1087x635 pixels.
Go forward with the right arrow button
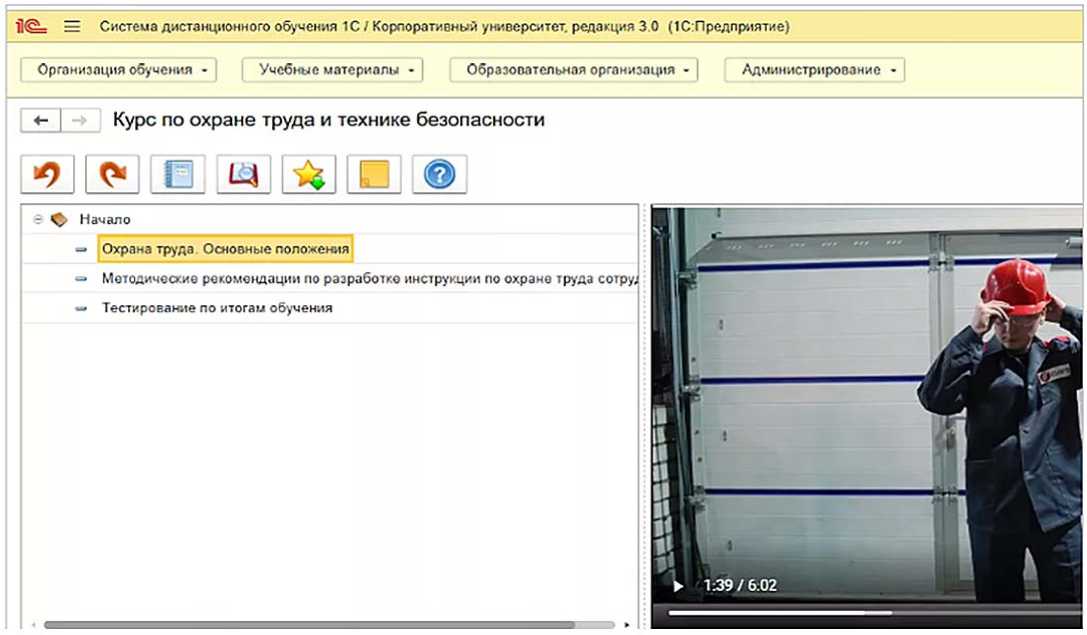point(80,121)
